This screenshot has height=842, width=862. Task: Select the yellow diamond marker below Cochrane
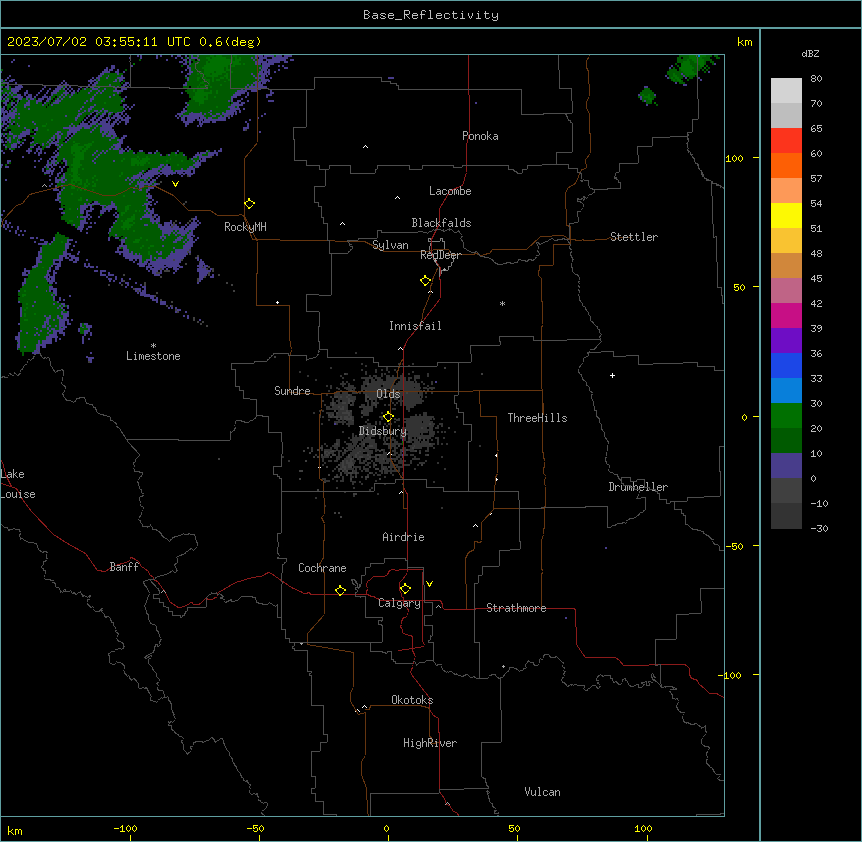click(x=340, y=590)
